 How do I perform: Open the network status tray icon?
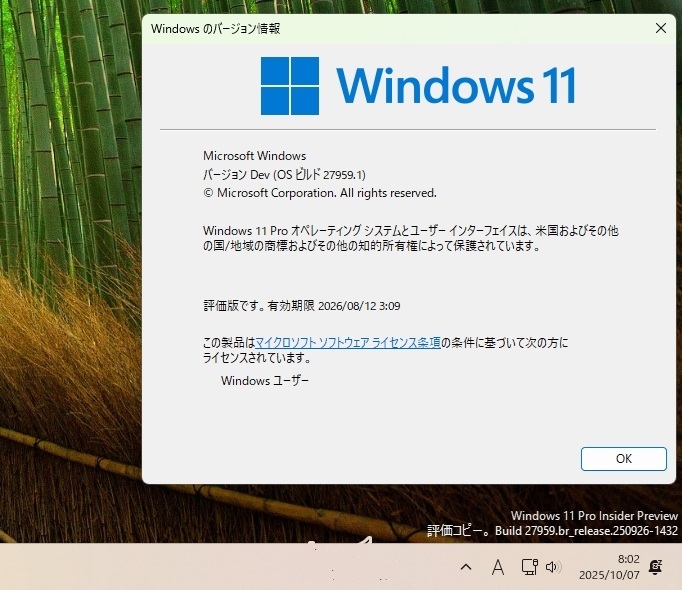coord(529,567)
